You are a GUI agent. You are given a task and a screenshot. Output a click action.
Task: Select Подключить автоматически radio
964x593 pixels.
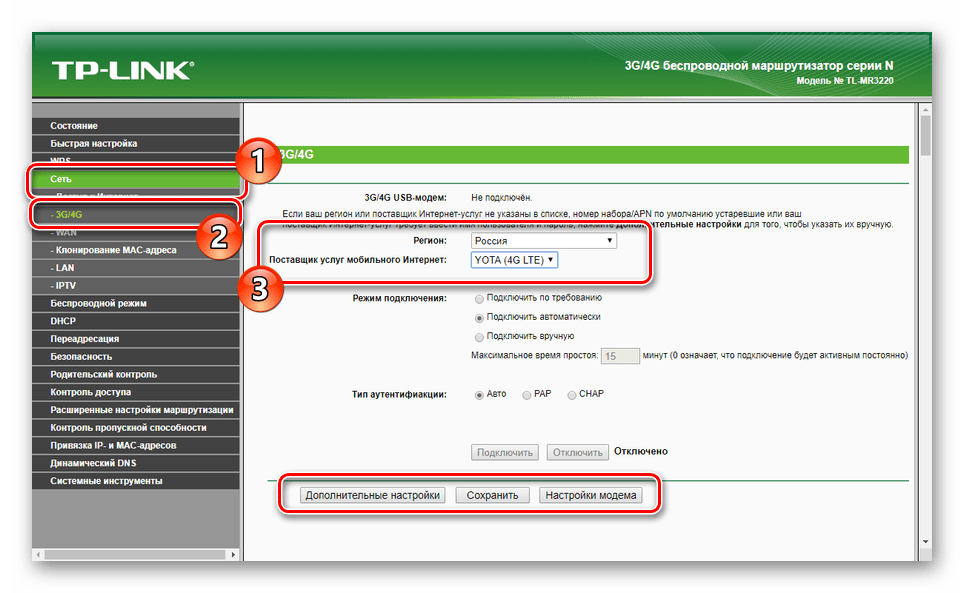coord(479,318)
